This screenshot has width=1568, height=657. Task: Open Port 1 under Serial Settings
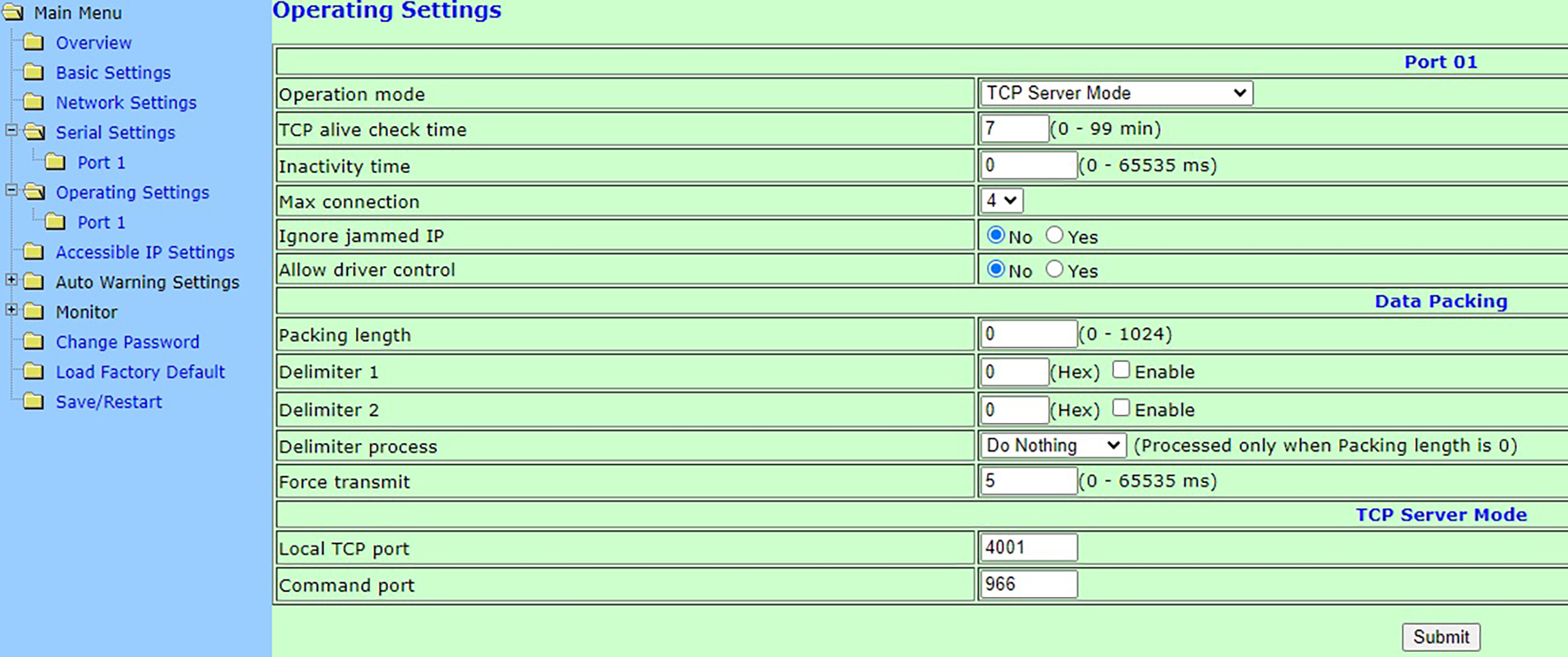click(101, 163)
